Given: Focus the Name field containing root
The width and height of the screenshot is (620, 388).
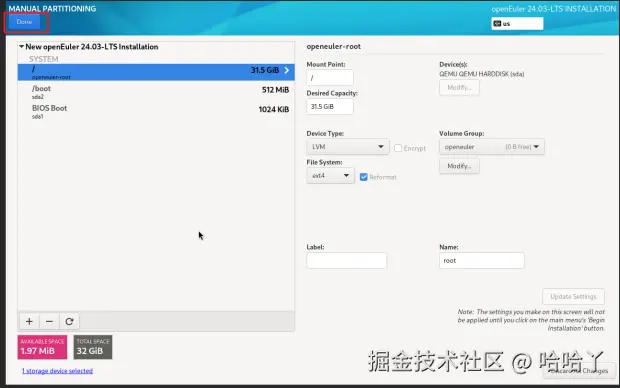Looking at the screenshot, I should click(482, 260).
